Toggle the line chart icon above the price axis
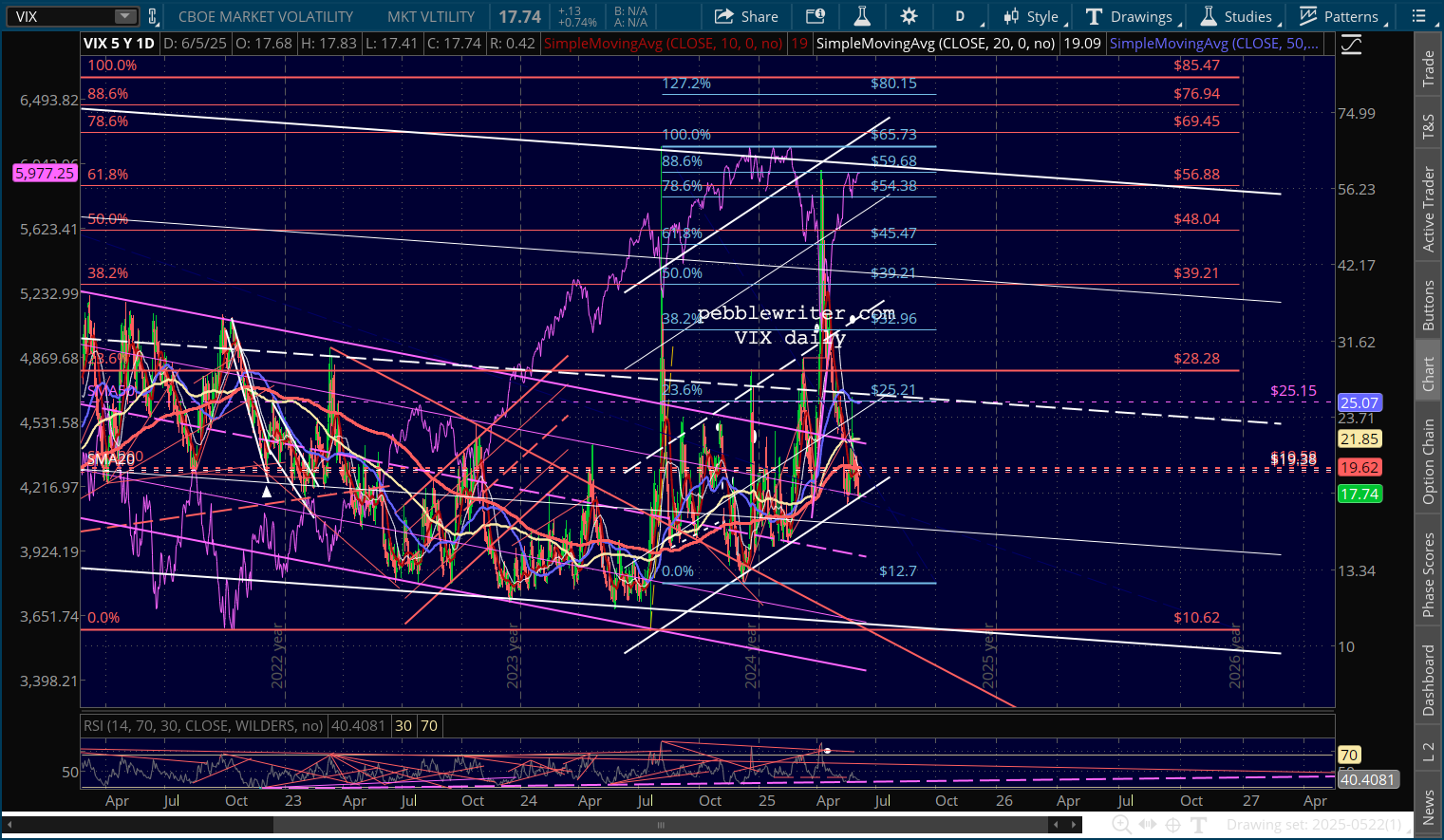The width and height of the screenshot is (1444, 840). (x=1350, y=44)
